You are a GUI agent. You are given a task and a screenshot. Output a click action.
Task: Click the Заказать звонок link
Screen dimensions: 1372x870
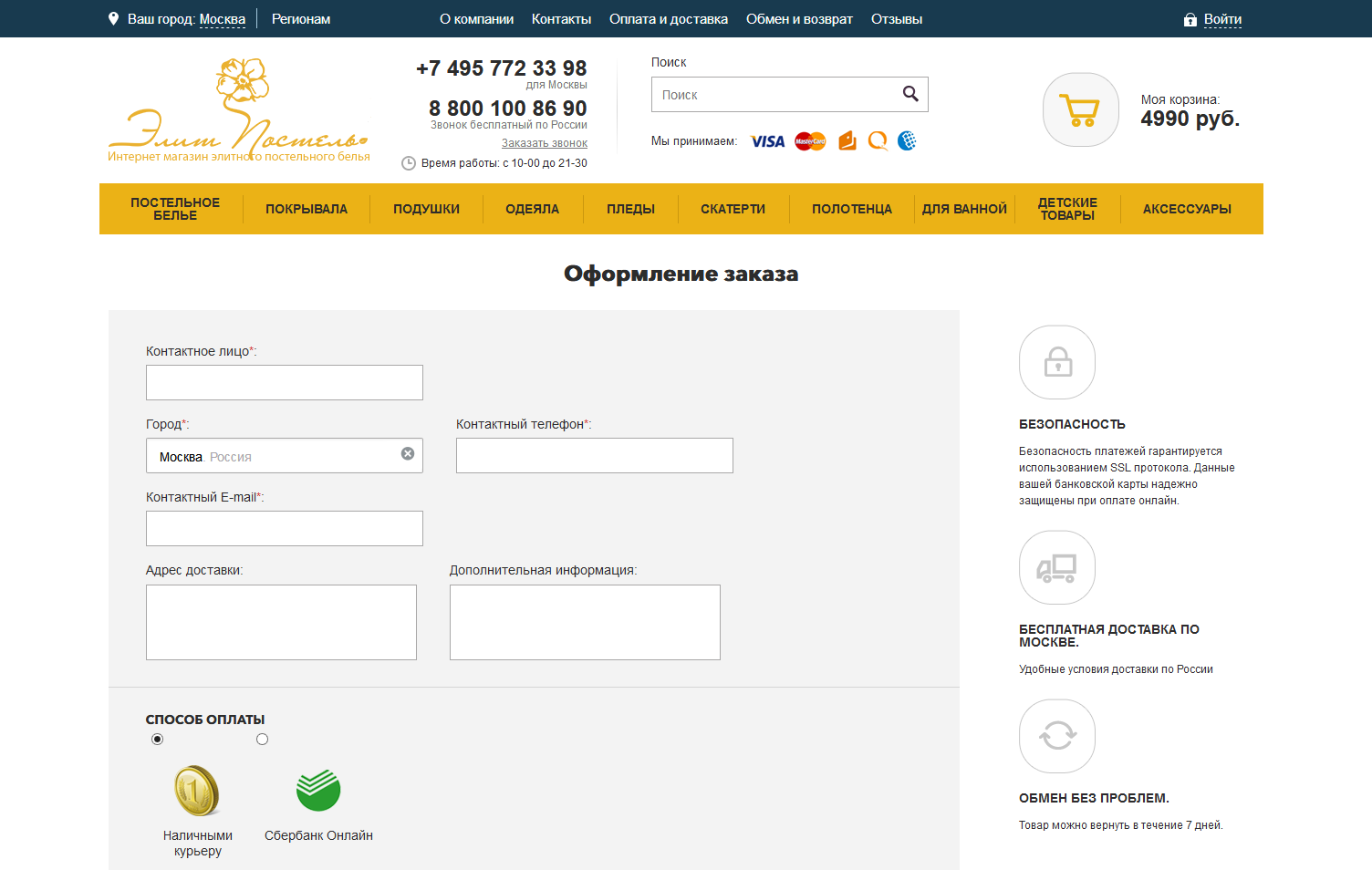pos(545,142)
